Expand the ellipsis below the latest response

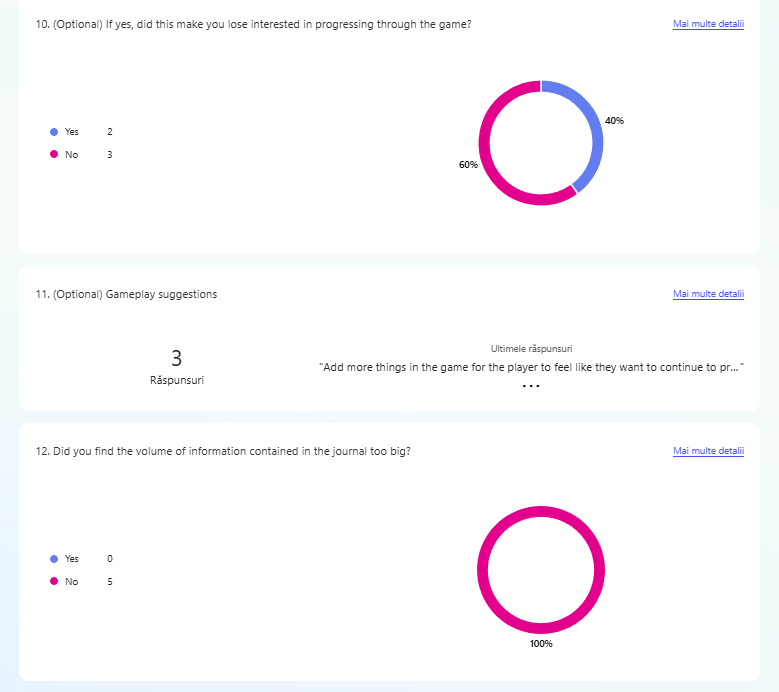pos(531,386)
